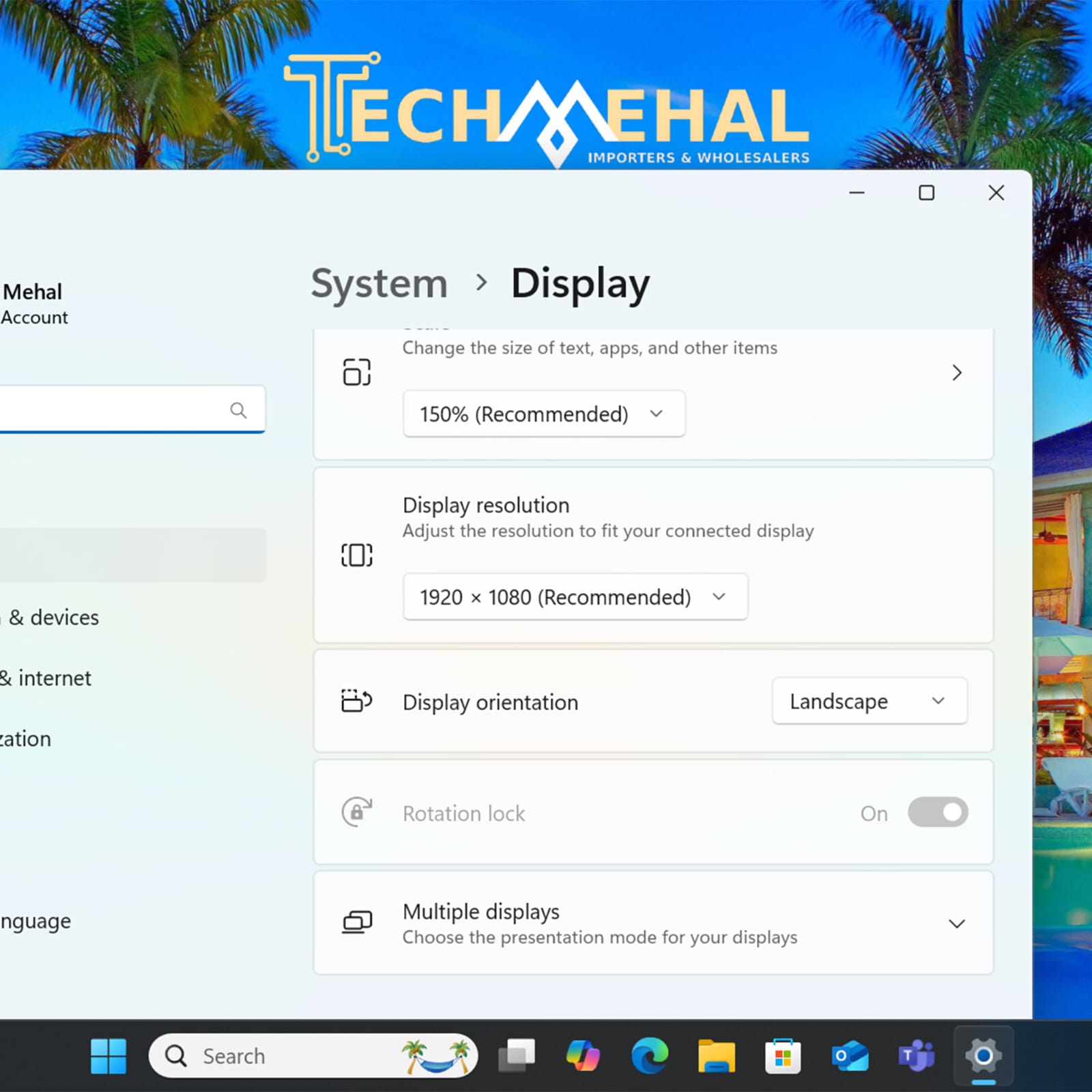The image size is (1092, 1092).
Task: Launch Microsoft Store app
Action: click(783, 1056)
